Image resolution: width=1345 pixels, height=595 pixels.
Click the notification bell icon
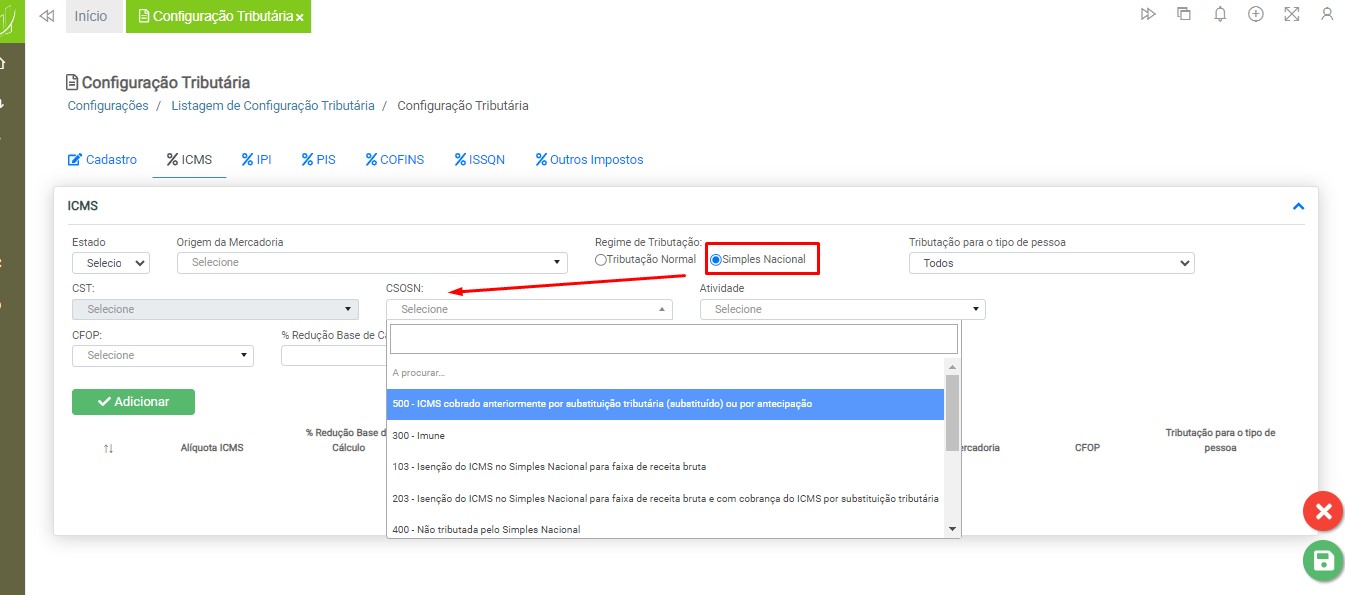pyautogui.click(x=1220, y=14)
